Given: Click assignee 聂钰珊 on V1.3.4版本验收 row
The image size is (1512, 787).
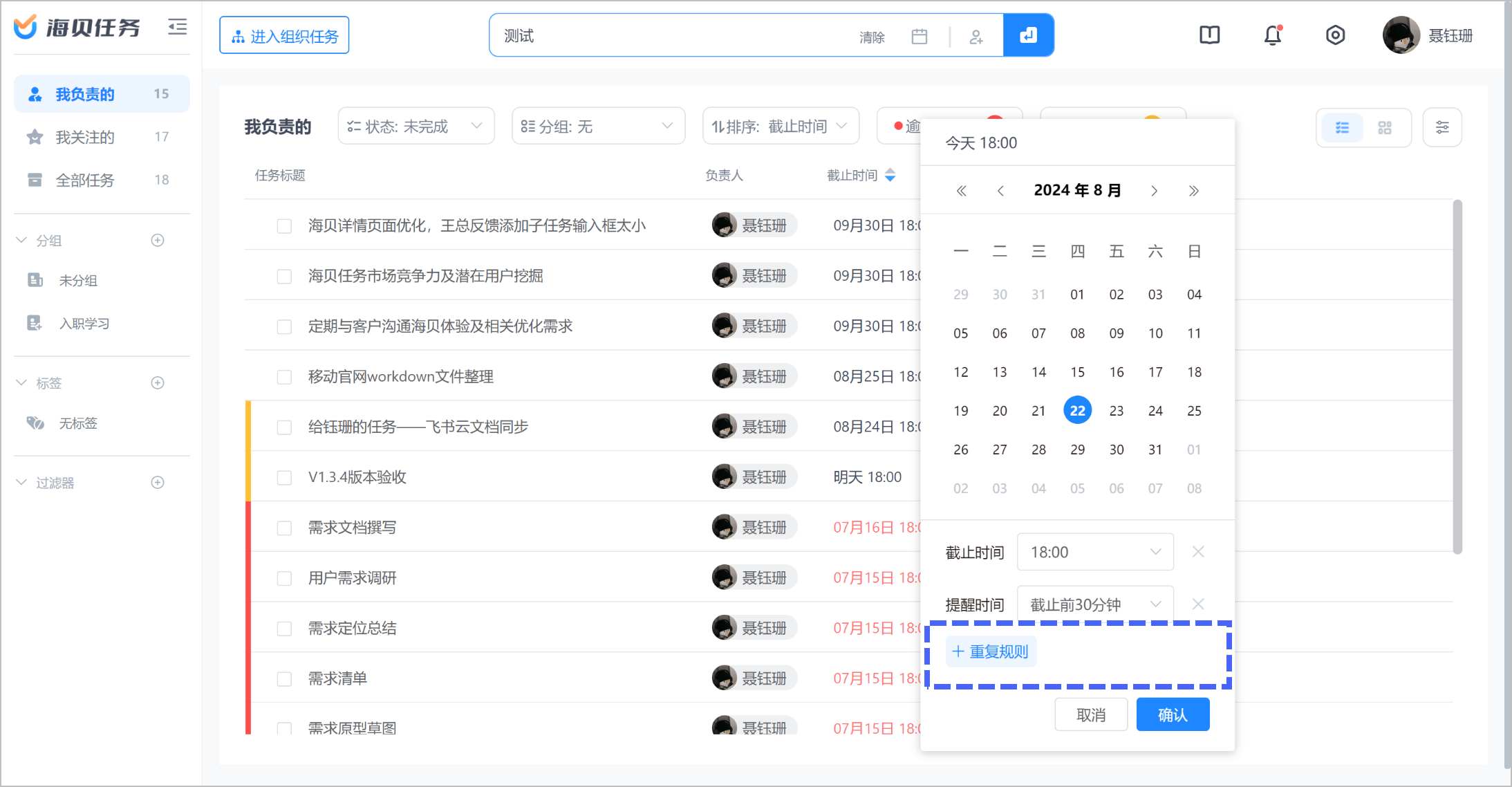Looking at the screenshot, I should [x=754, y=477].
